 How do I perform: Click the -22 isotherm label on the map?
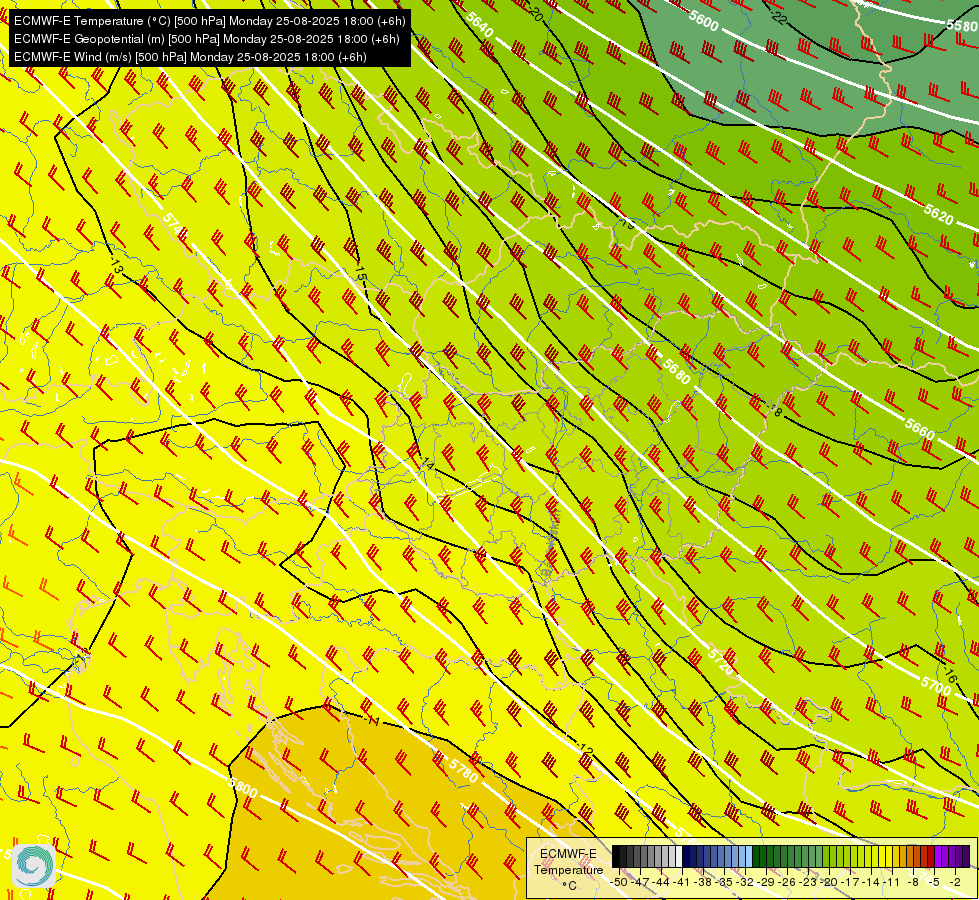tap(778, 17)
